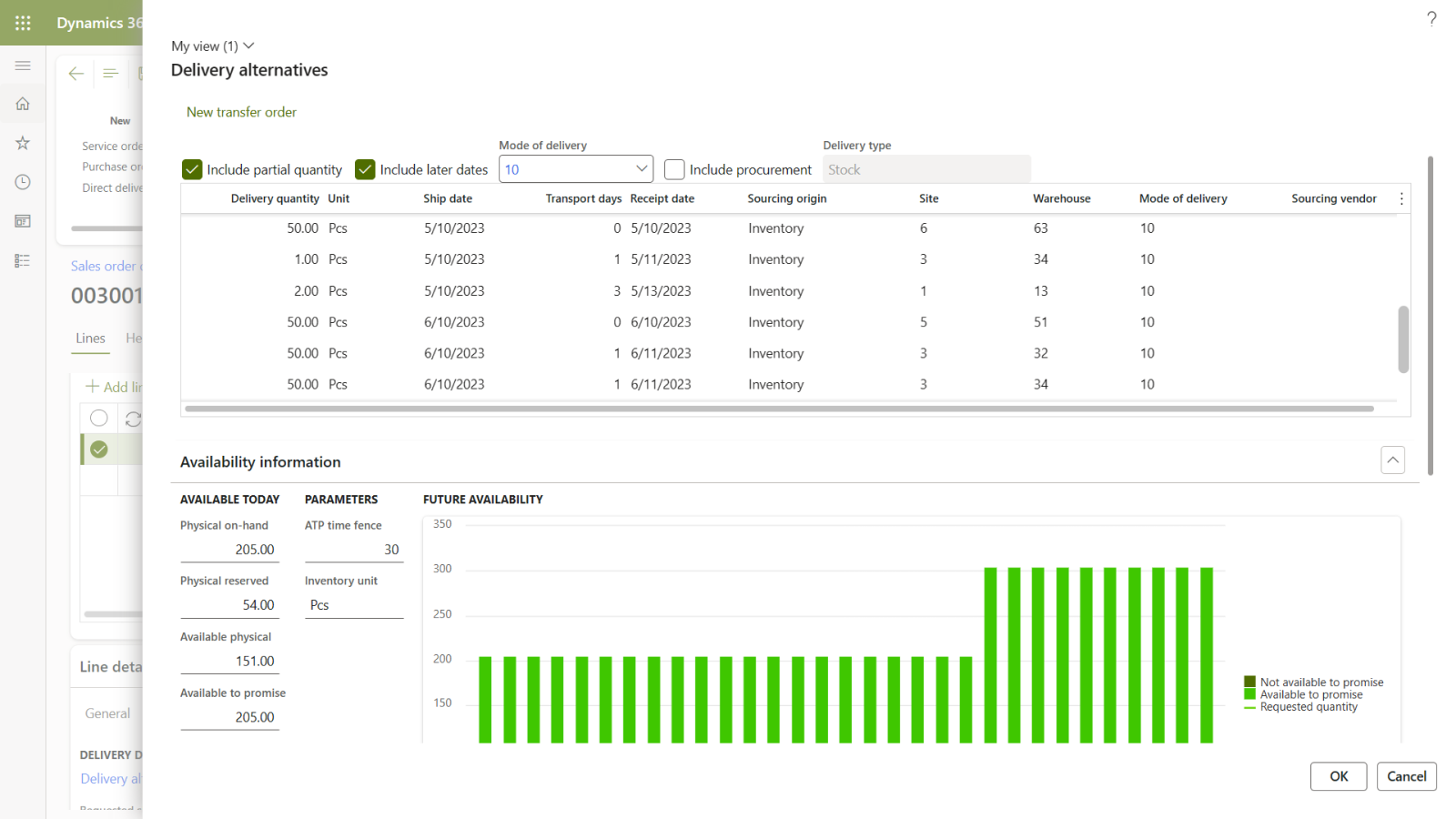Viewport: 1456px width, 819px height.
Task: Click New transfer order menu item
Action: pos(241,112)
